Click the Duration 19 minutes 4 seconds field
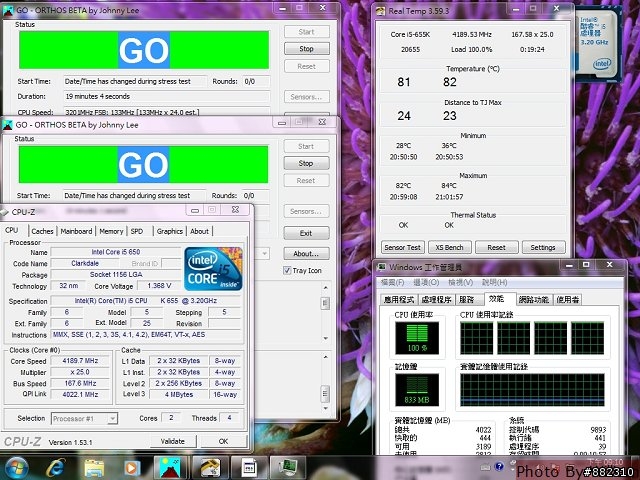 tap(167, 96)
